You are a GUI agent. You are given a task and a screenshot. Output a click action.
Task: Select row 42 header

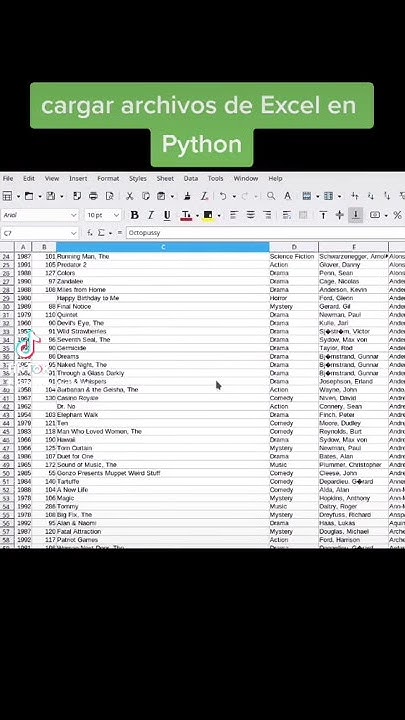pos(7,406)
